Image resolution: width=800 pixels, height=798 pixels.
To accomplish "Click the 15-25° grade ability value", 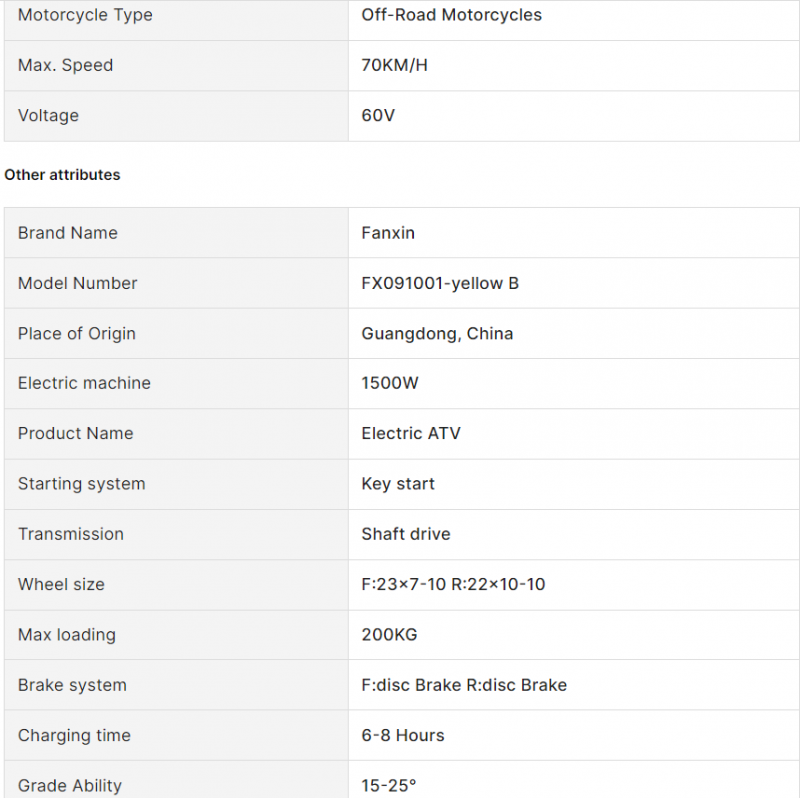I will click(389, 785).
